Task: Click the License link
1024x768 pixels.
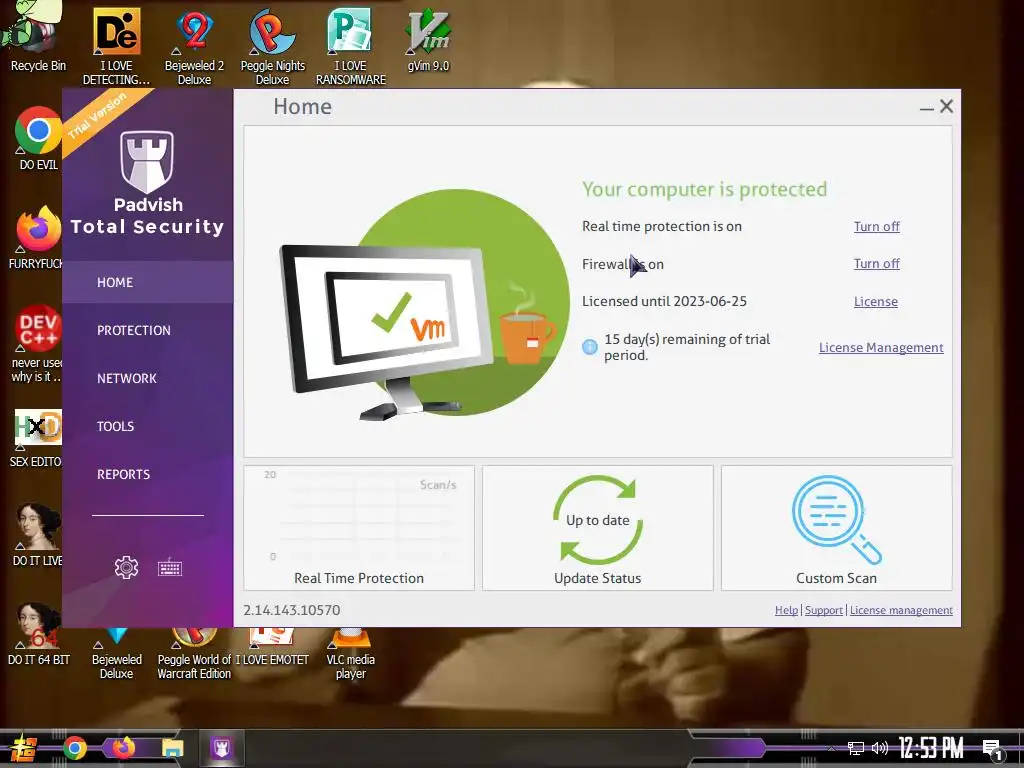Action: click(876, 302)
